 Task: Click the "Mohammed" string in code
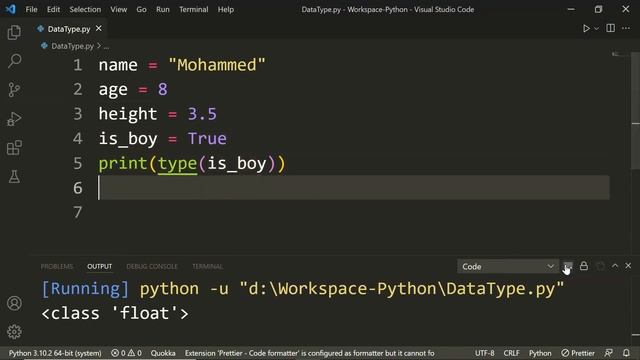pos(217,65)
